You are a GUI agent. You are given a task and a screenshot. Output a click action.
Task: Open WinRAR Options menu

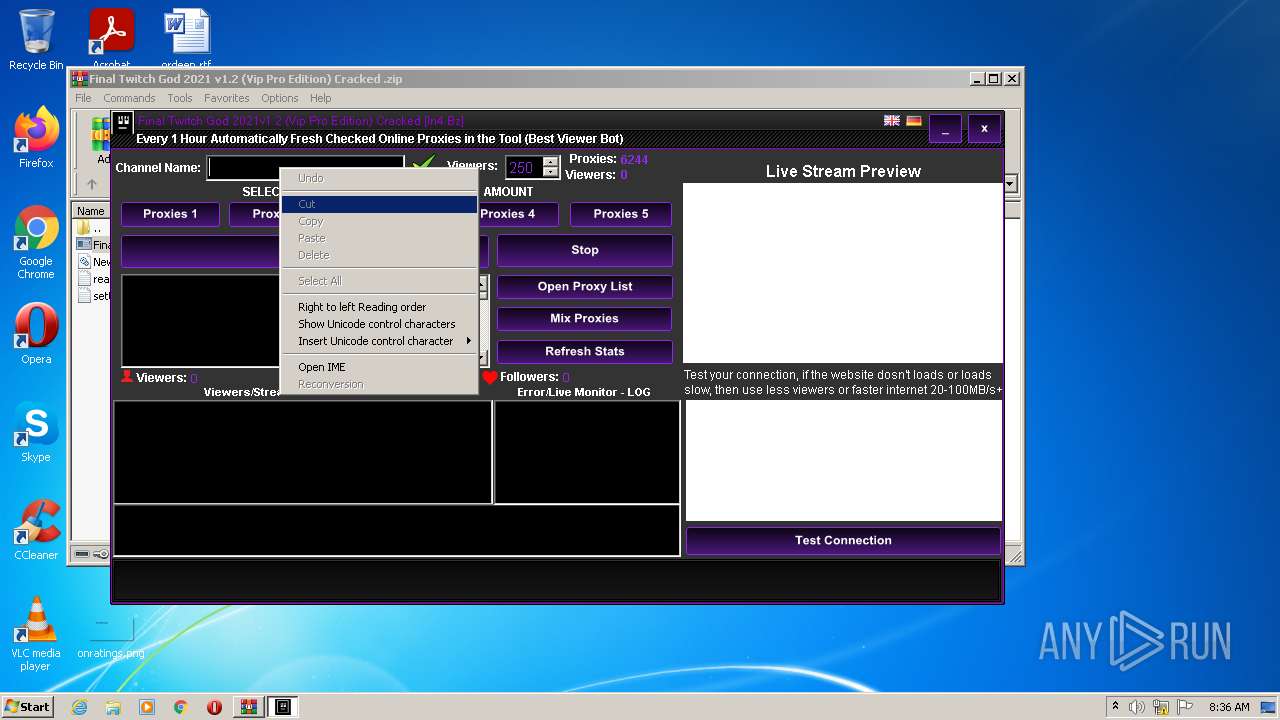coord(280,98)
